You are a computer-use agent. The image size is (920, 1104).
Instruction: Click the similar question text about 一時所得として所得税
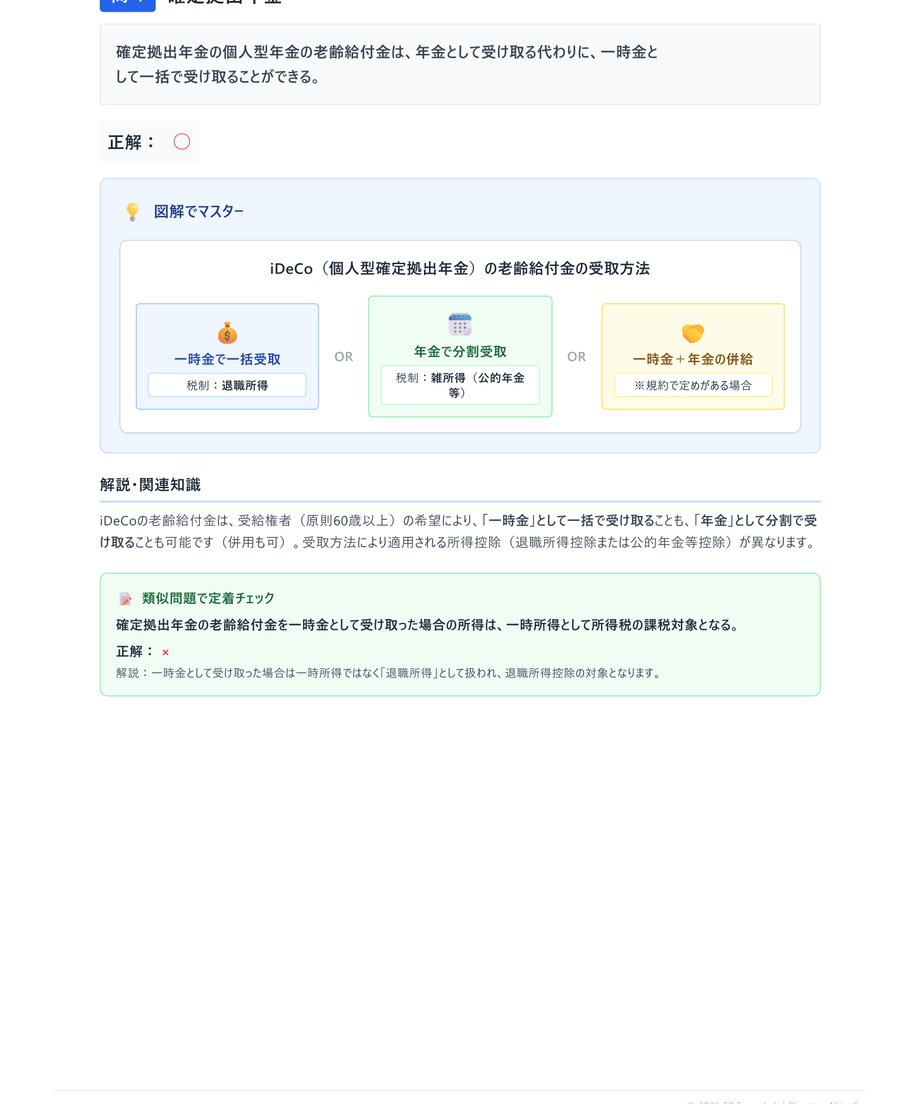(427, 625)
